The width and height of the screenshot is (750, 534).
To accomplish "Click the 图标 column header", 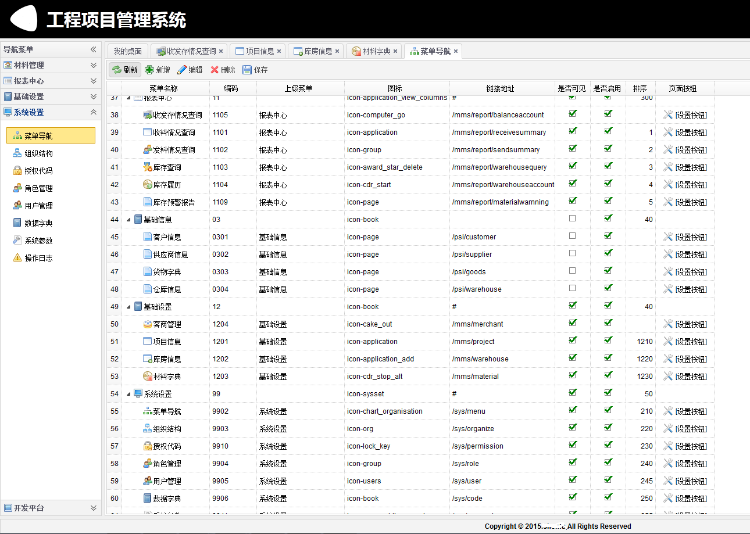I will pyautogui.click(x=397, y=89).
